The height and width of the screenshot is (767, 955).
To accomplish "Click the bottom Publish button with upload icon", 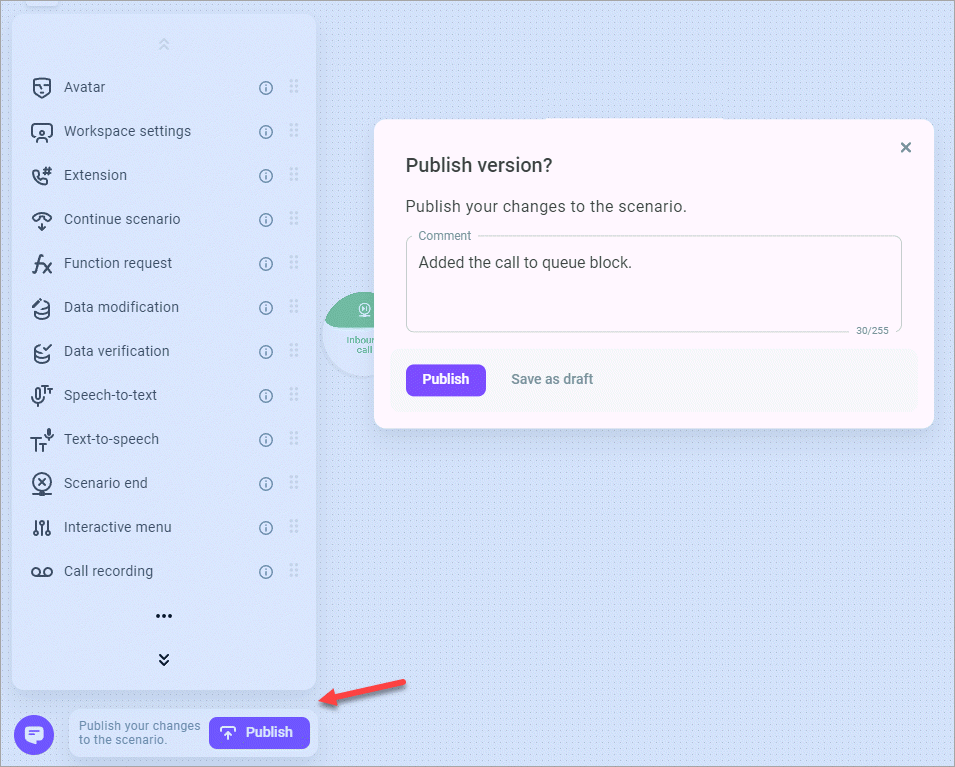I will click(259, 733).
